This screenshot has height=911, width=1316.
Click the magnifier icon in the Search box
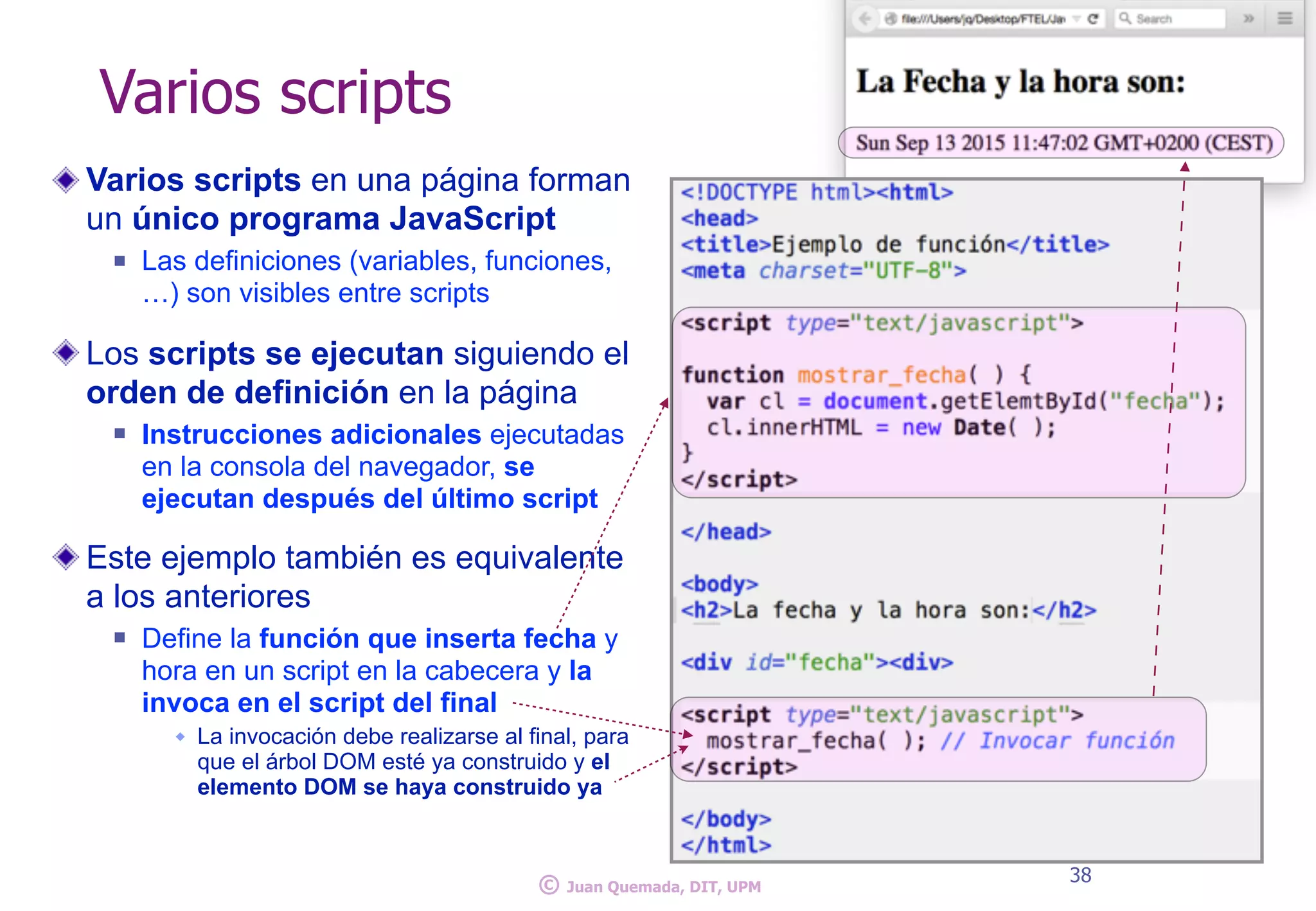click(x=1125, y=18)
